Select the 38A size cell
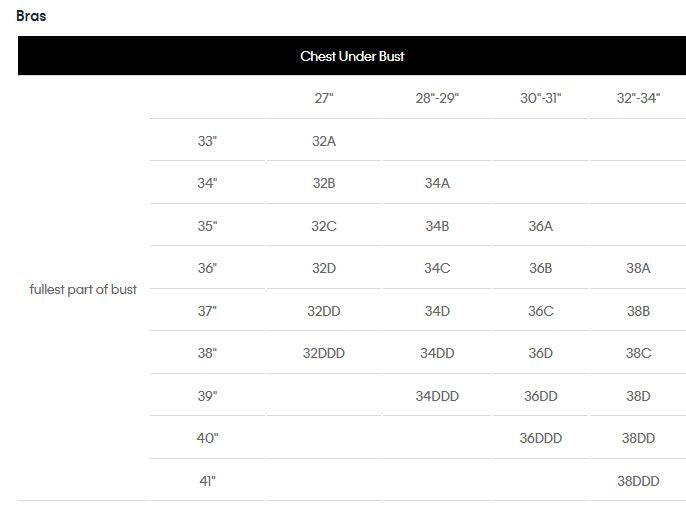The width and height of the screenshot is (686, 513). 639,268
